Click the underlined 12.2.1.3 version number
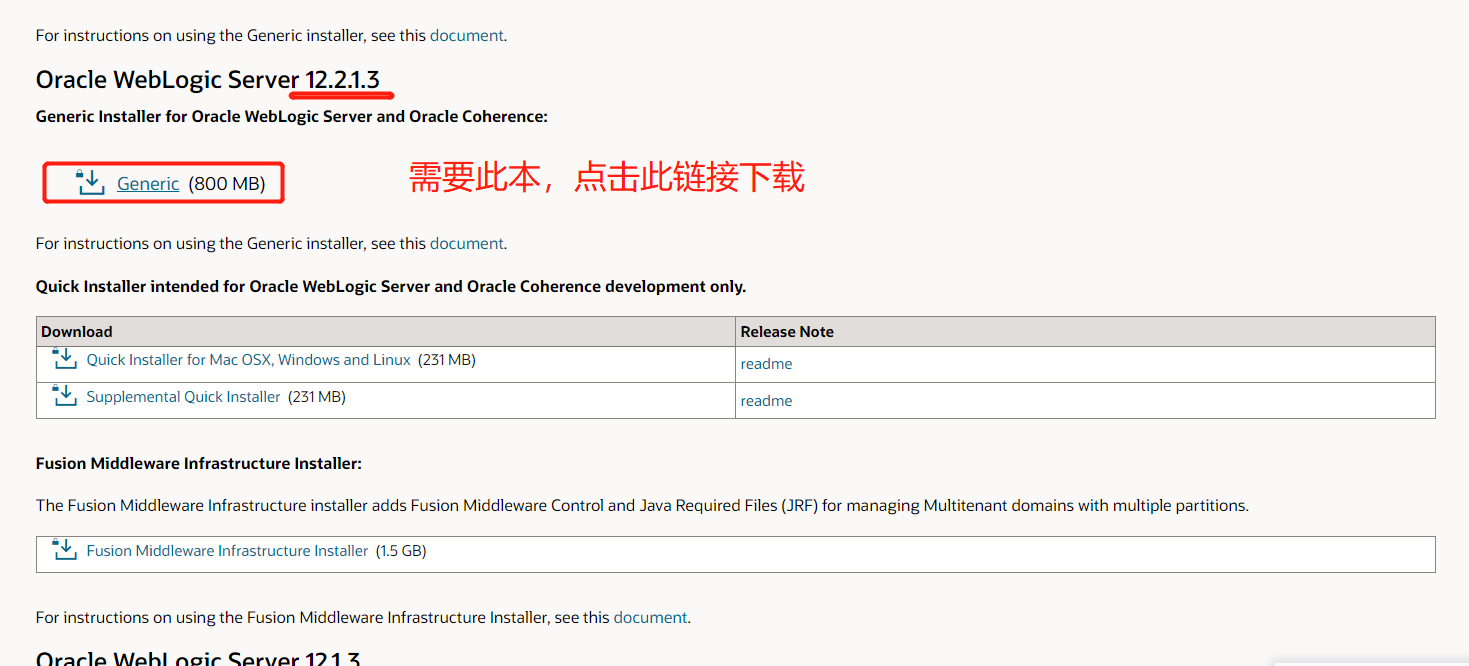 pyautogui.click(x=341, y=79)
